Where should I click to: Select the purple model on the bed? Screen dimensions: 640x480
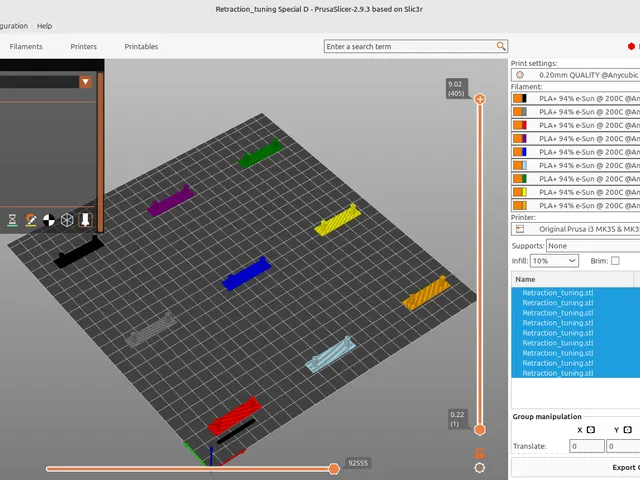click(x=171, y=200)
